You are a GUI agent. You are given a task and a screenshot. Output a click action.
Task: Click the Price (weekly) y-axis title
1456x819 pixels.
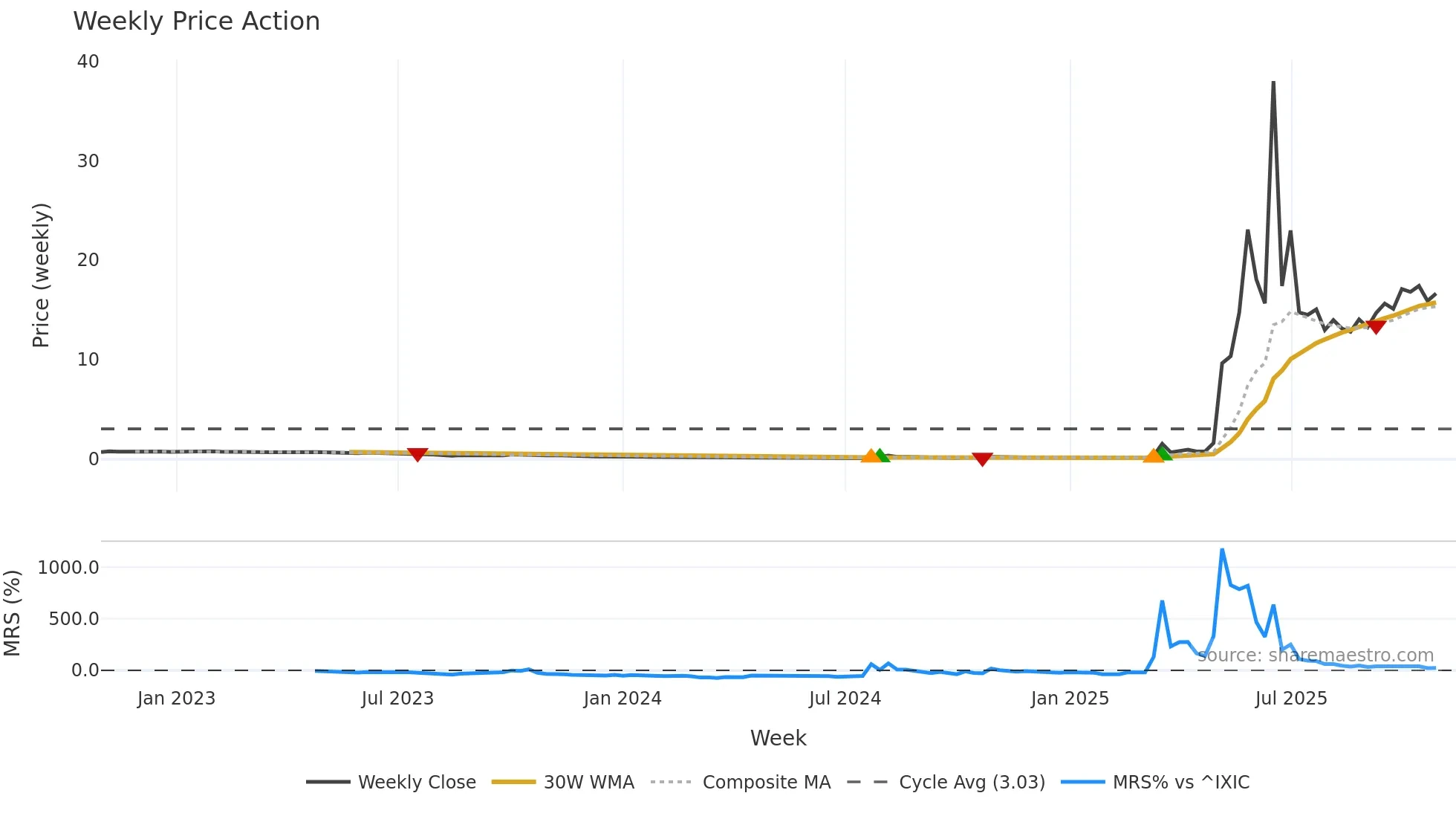(x=42, y=275)
